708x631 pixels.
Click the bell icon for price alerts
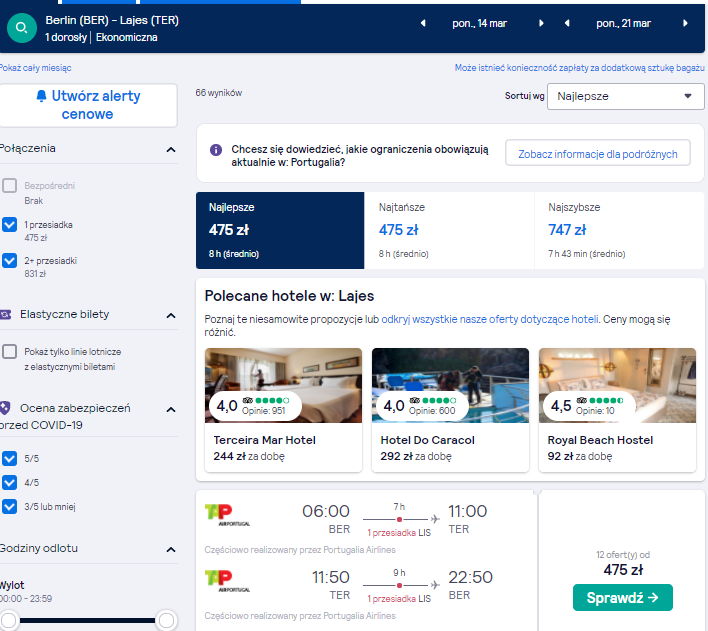[x=41, y=96]
